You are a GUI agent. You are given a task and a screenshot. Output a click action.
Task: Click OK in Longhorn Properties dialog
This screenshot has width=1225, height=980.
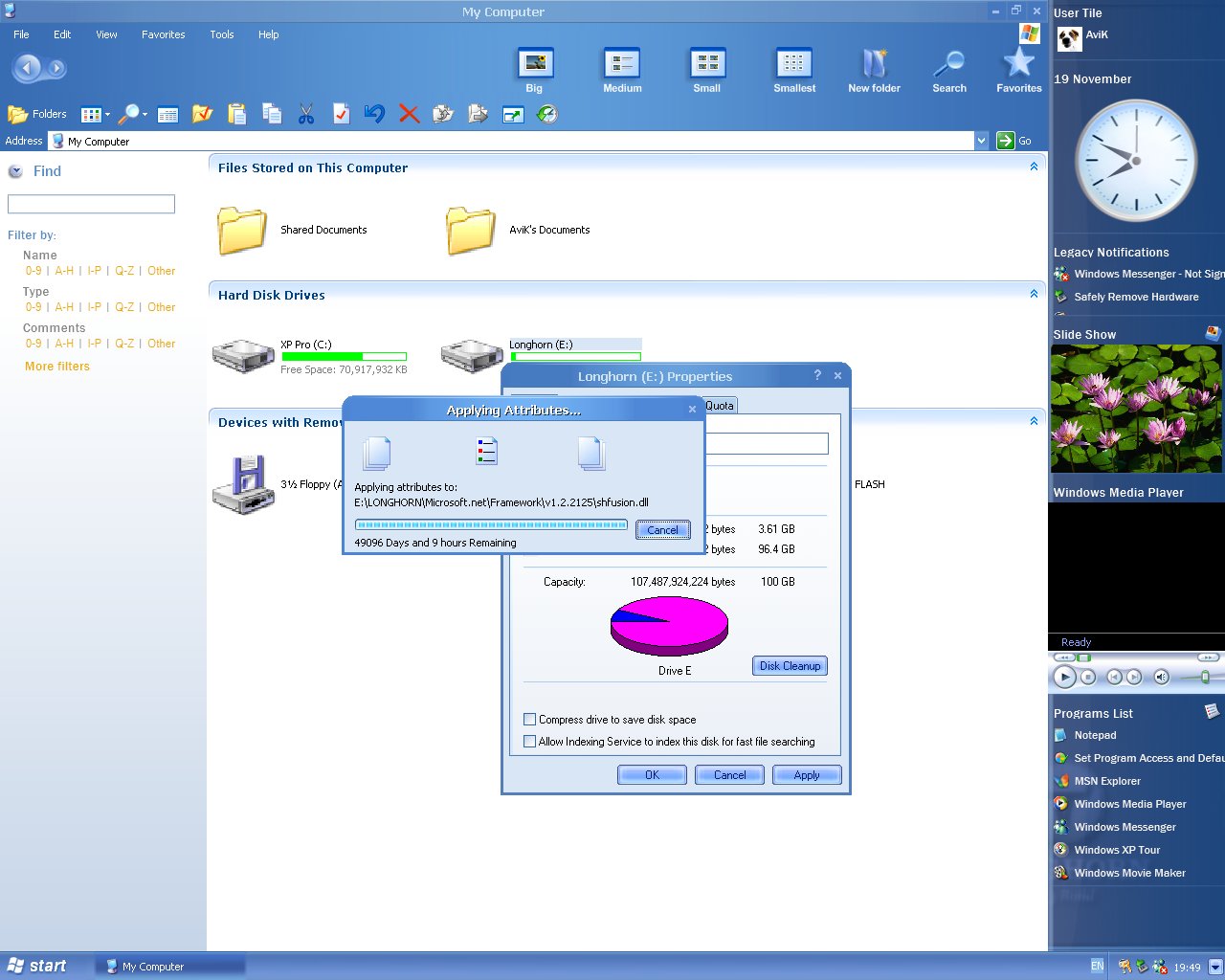(x=652, y=775)
